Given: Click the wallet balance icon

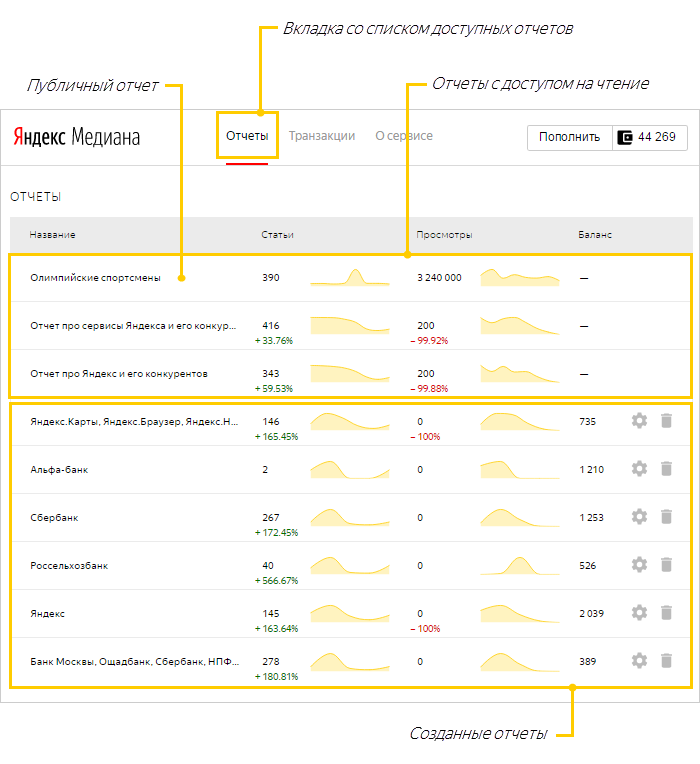Looking at the screenshot, I should (x=625, y=137).
